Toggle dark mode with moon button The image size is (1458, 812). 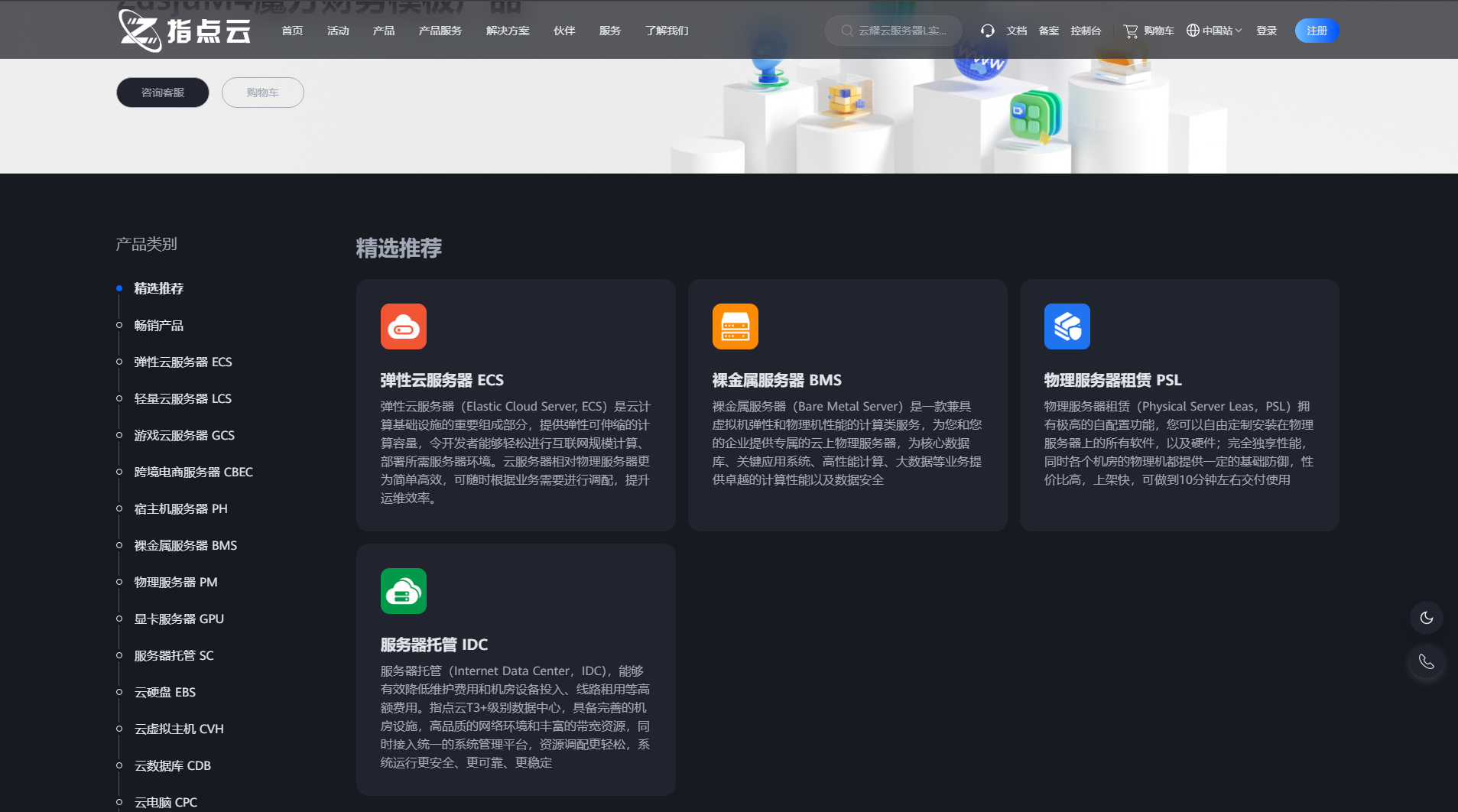(x=1427, y=618)
